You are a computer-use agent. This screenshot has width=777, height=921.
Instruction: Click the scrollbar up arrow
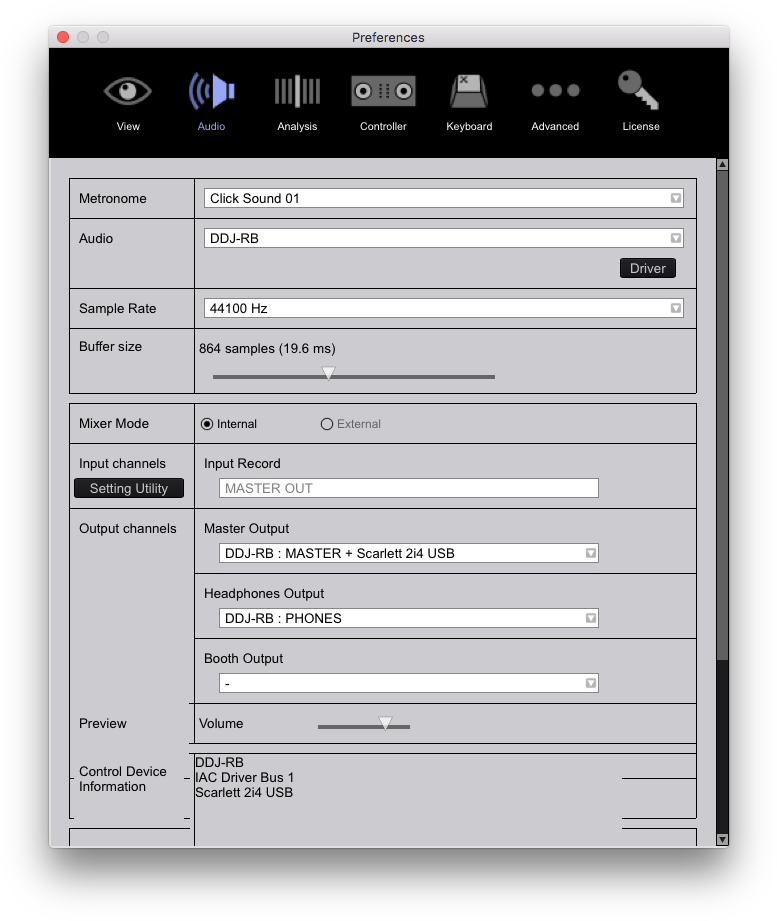(723, 165)
